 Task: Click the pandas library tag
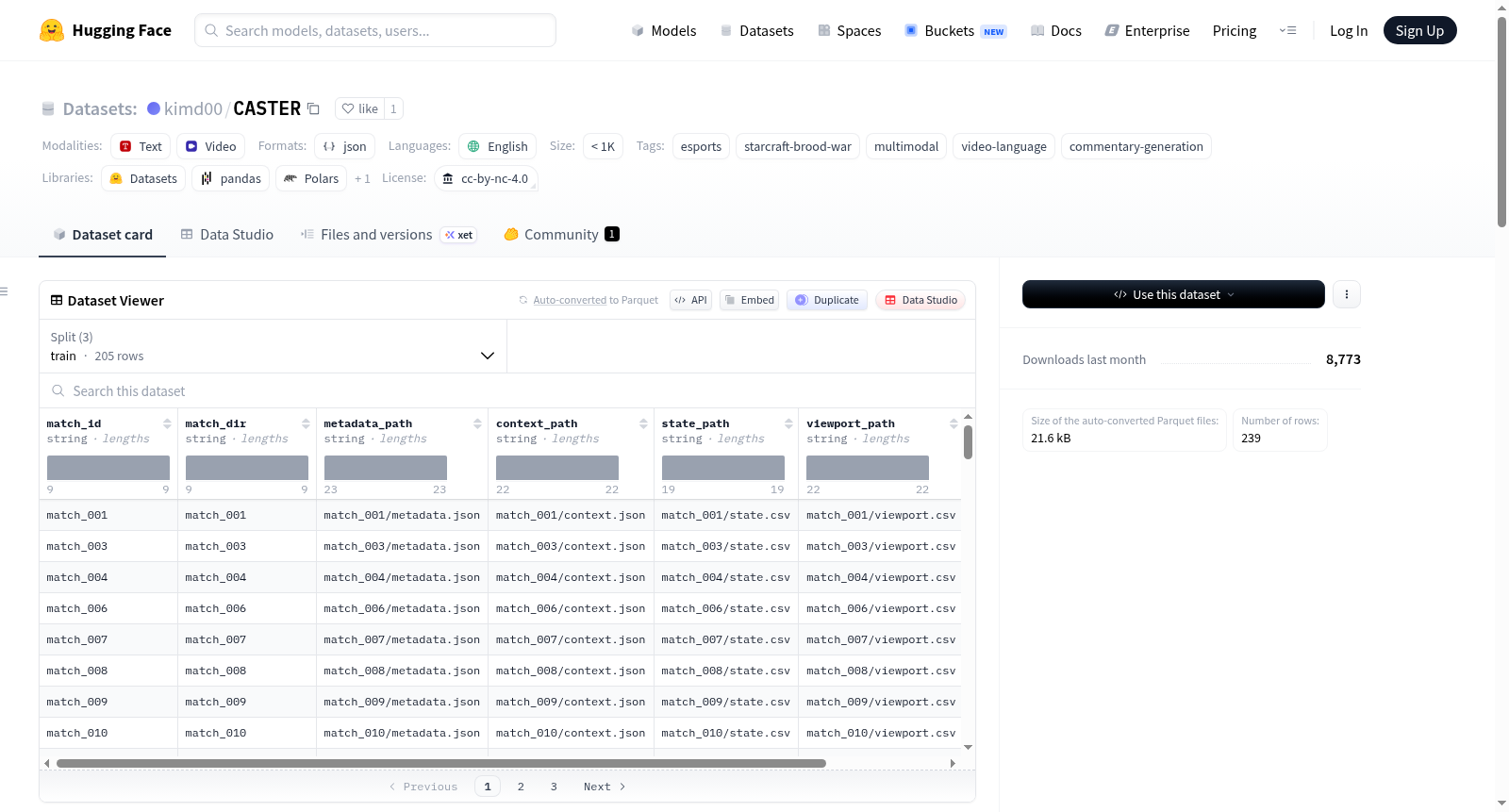click(231, 178)
